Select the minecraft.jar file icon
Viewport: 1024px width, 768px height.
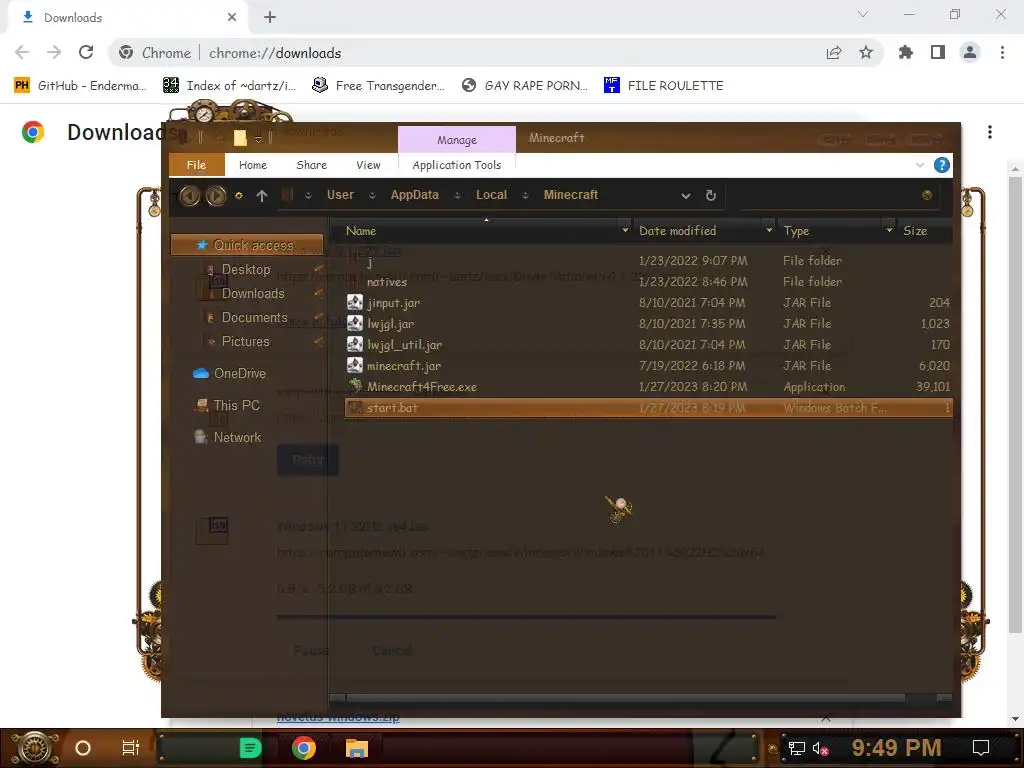coord(355,365)
